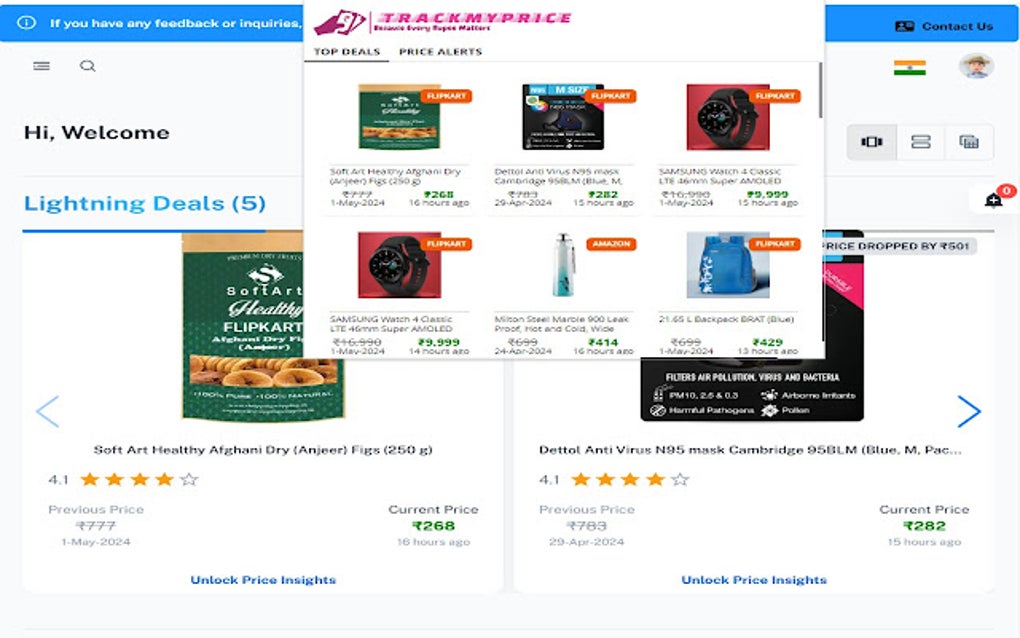Go to previous deal with left arrow

pos(47,411)
